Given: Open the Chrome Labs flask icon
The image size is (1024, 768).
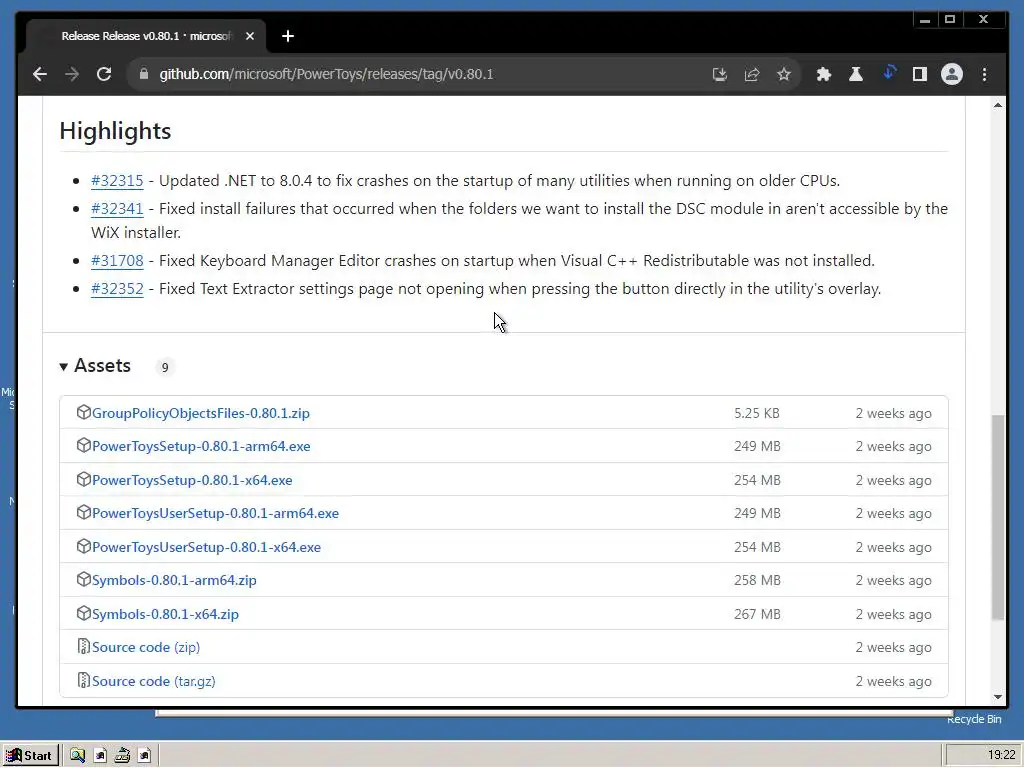Looking at the screenshot, I should 856,74.
